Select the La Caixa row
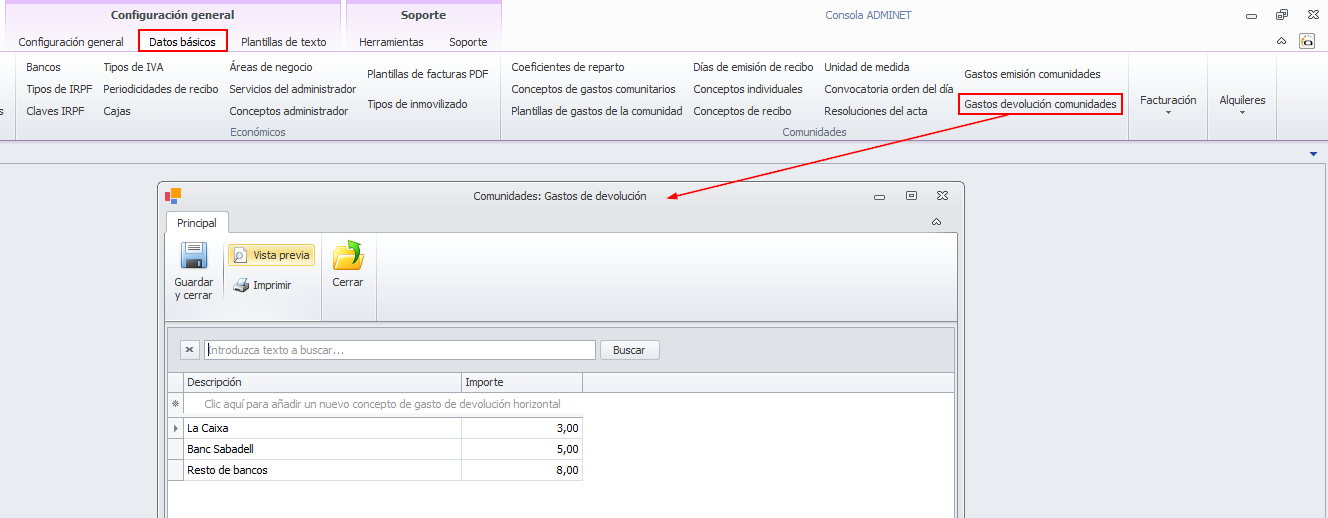 (375, 428)
